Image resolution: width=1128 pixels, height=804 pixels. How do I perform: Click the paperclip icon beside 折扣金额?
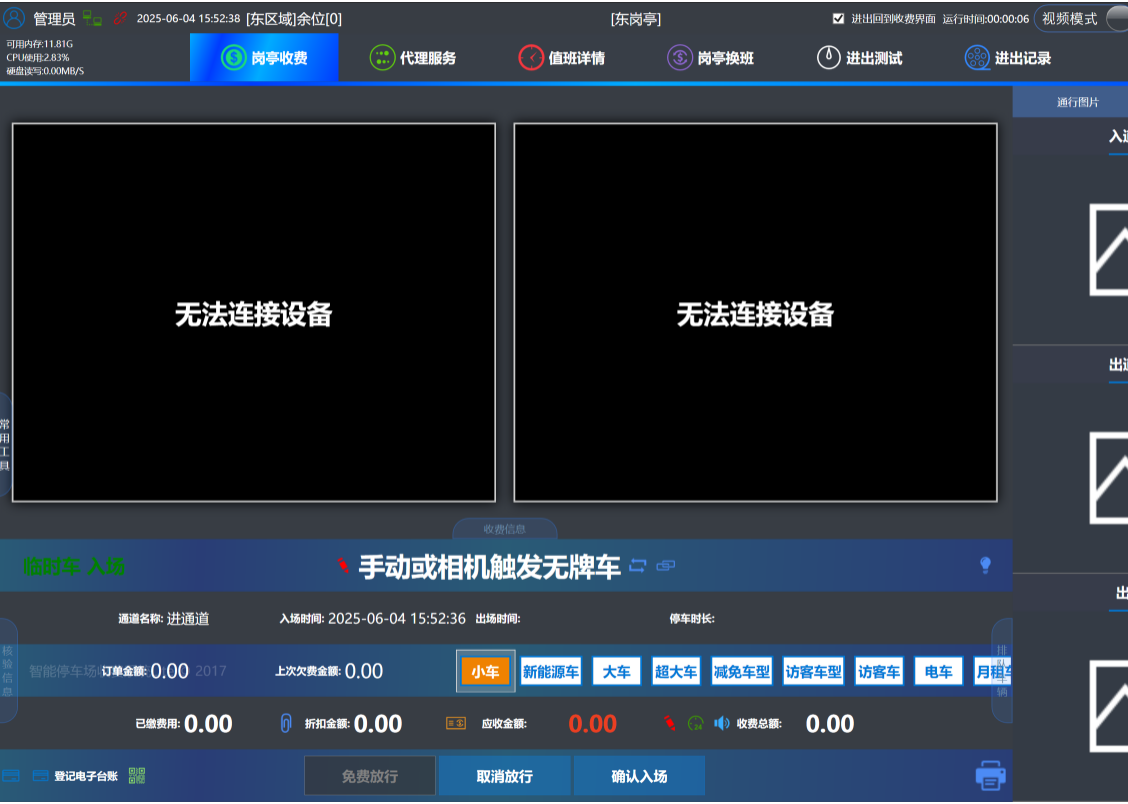coord(286,723)
